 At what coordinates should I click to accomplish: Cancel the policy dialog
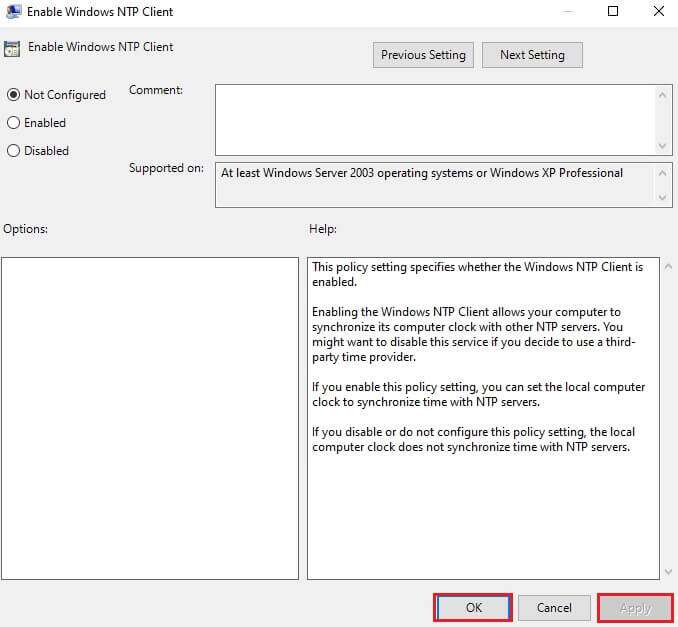pos(554,608)
